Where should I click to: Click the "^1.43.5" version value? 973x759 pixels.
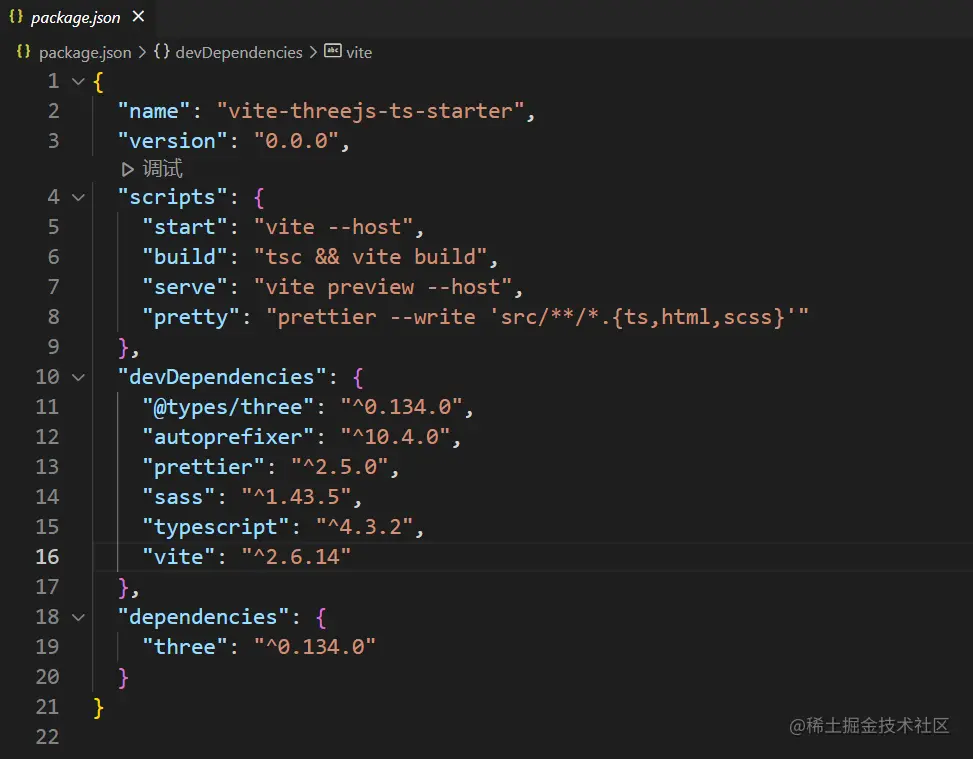click(297, 497)
